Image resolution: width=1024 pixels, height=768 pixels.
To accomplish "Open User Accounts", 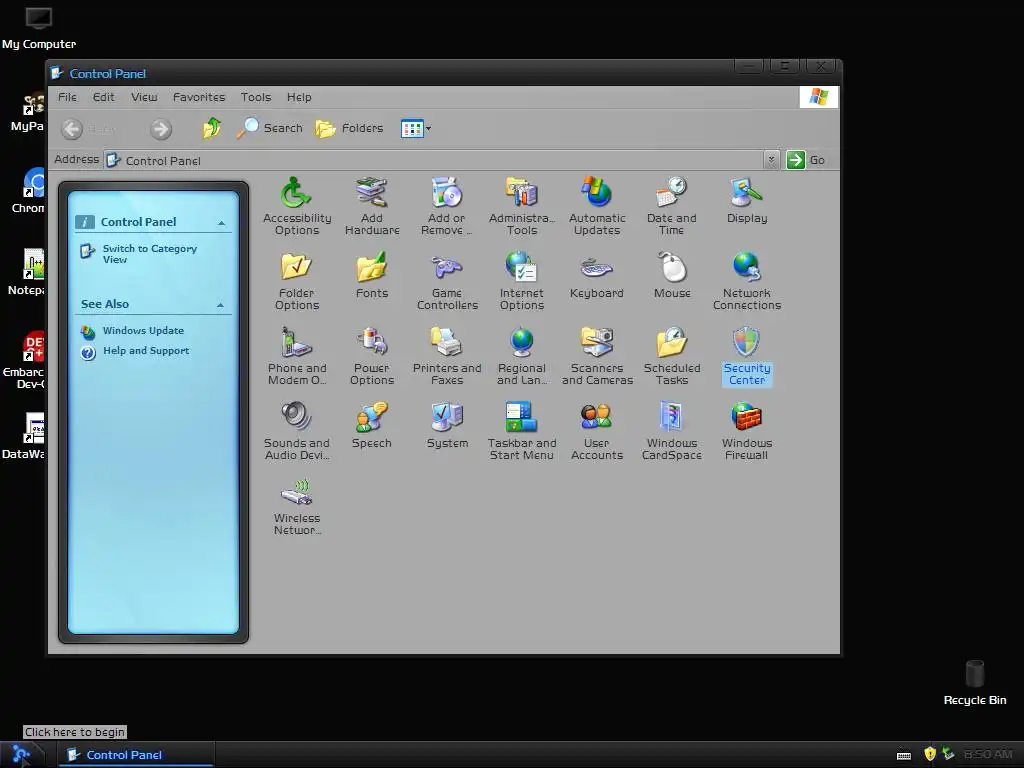I will [597, 430].
